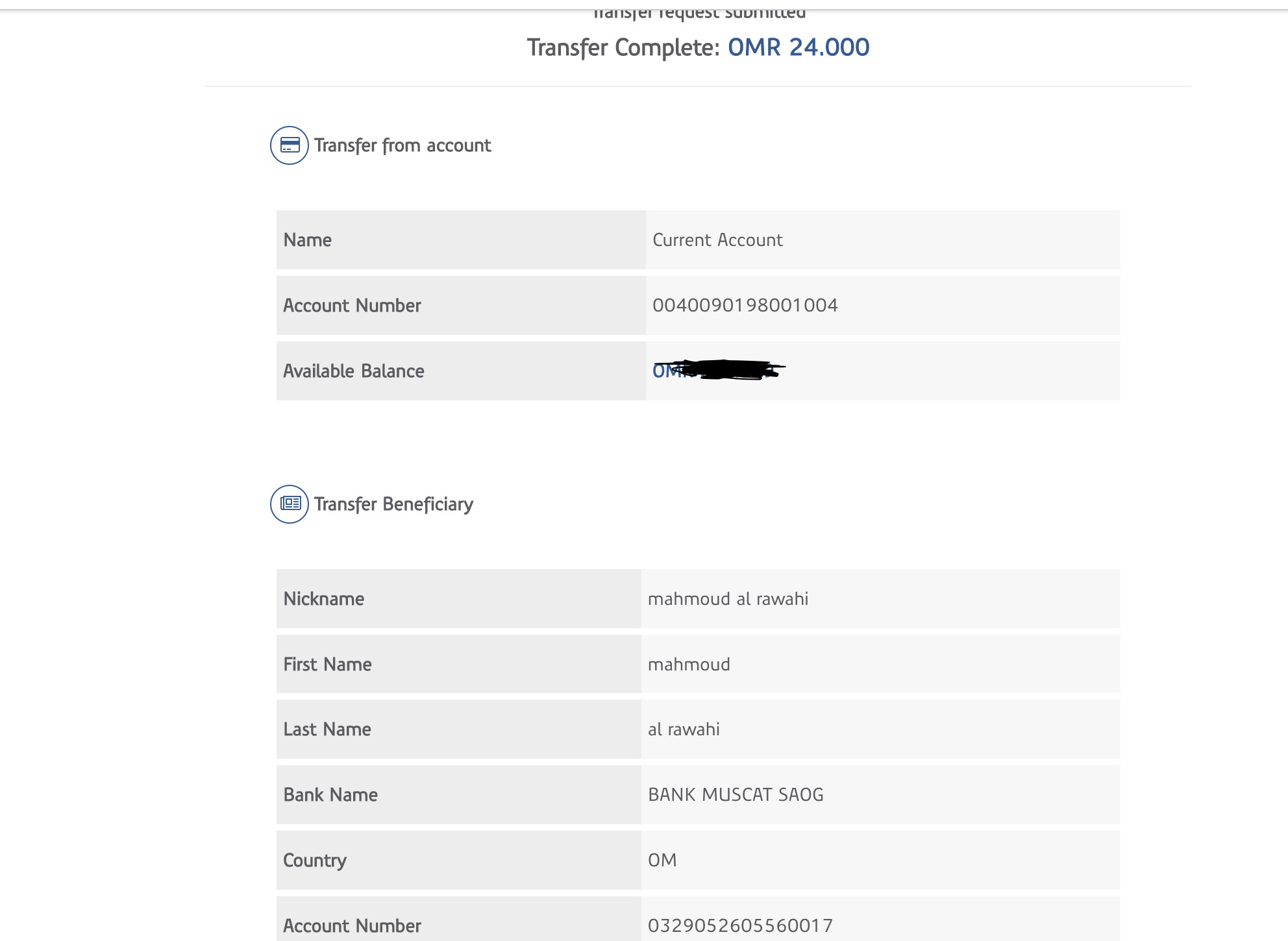Screen dimensions: 1288x941
Task: Select the Transfer Beneficiary section title
Action: click(393, 504)
